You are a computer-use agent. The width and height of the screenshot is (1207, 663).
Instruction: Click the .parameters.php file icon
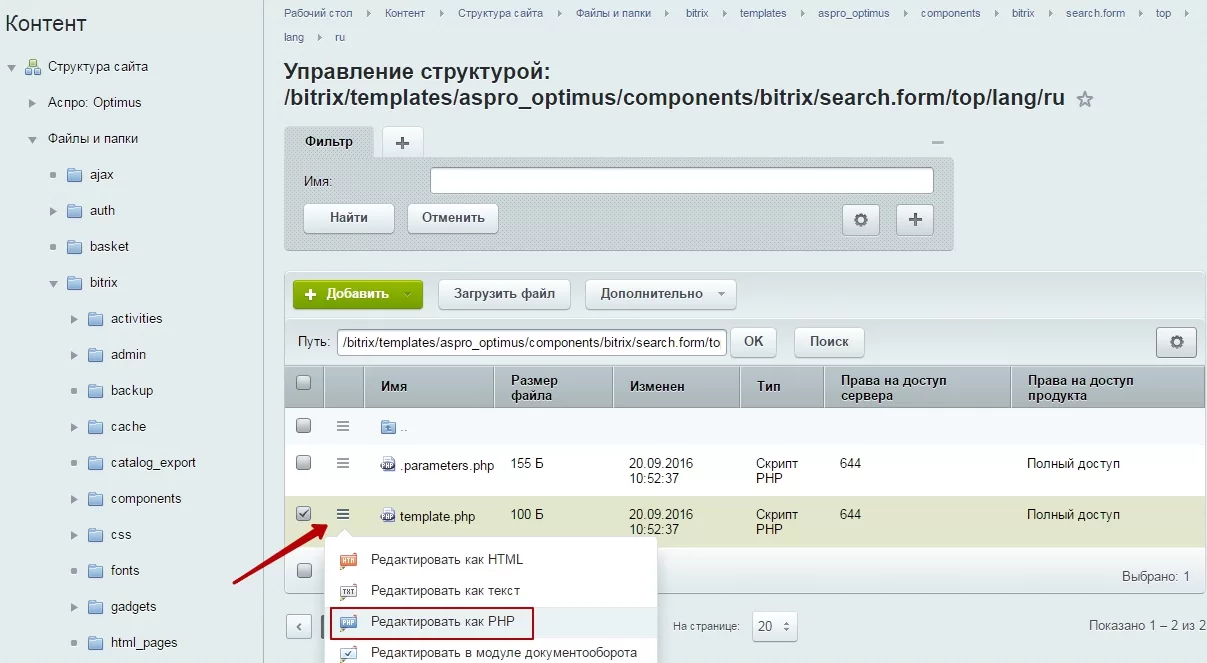point(388,464)
